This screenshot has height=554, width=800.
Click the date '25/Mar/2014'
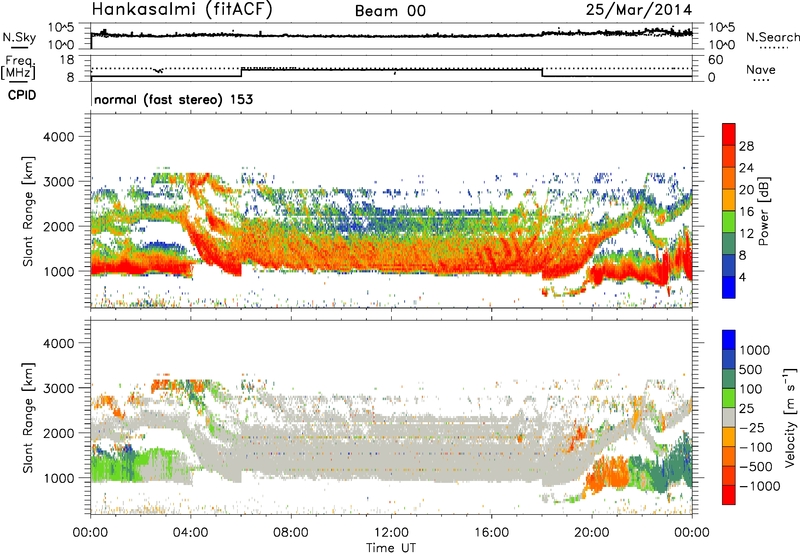[x=639, y=10]
